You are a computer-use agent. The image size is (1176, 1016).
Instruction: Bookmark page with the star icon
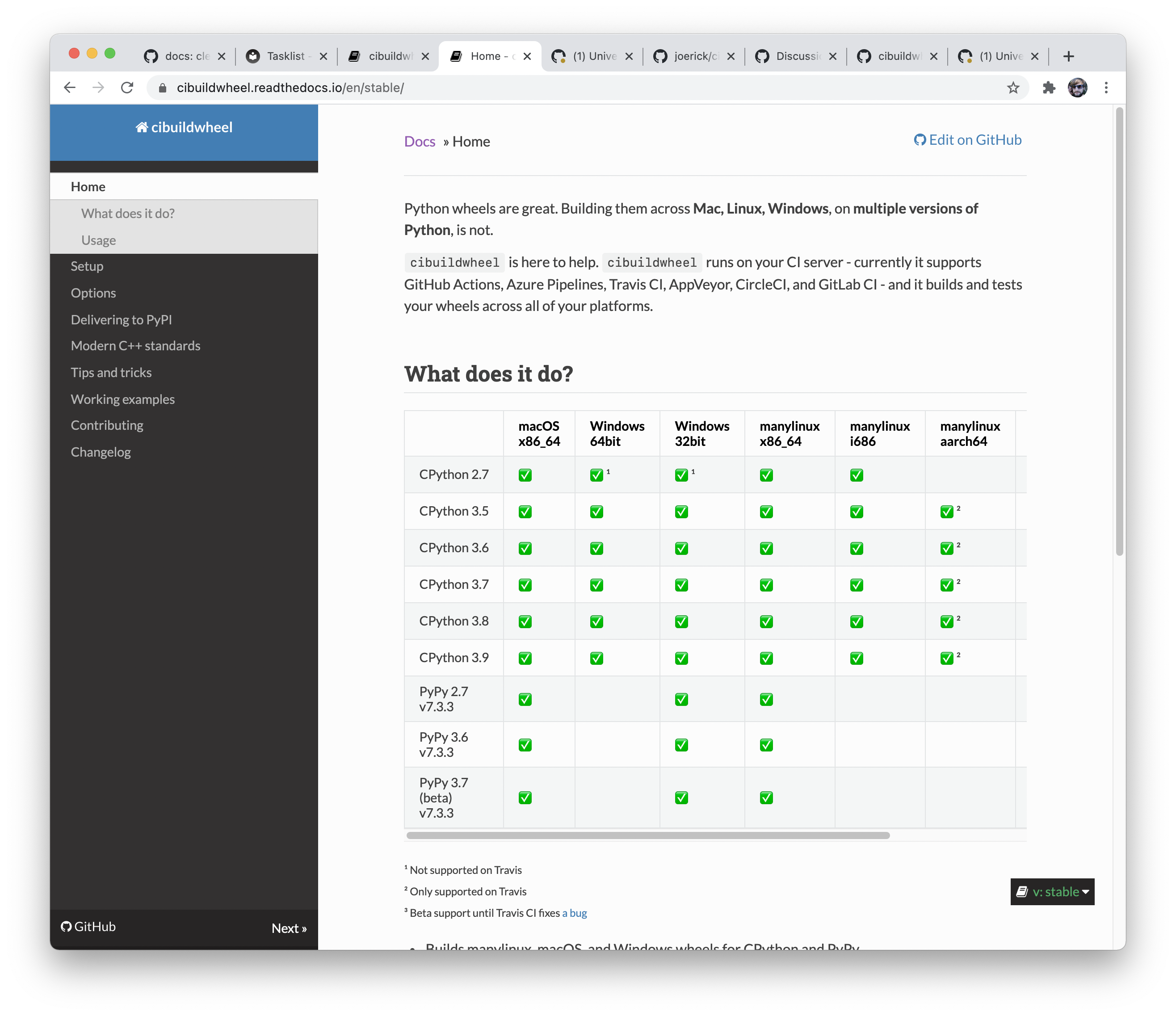coord(1013,88)
